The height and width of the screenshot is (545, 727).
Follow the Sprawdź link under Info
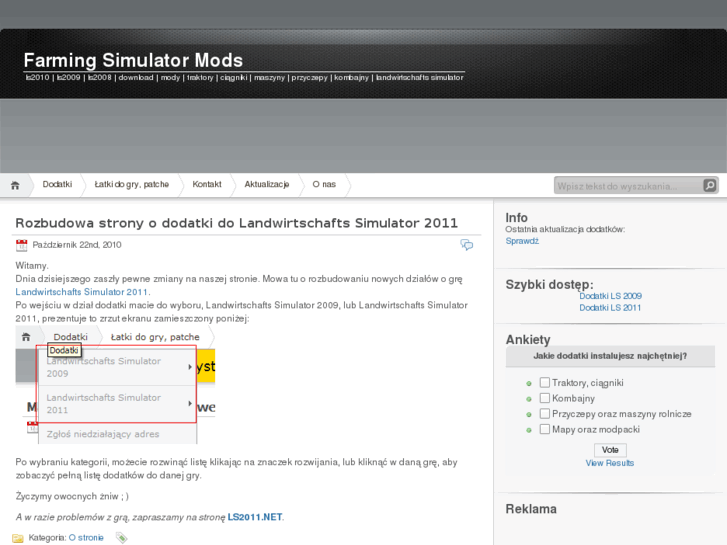point(522,241)
